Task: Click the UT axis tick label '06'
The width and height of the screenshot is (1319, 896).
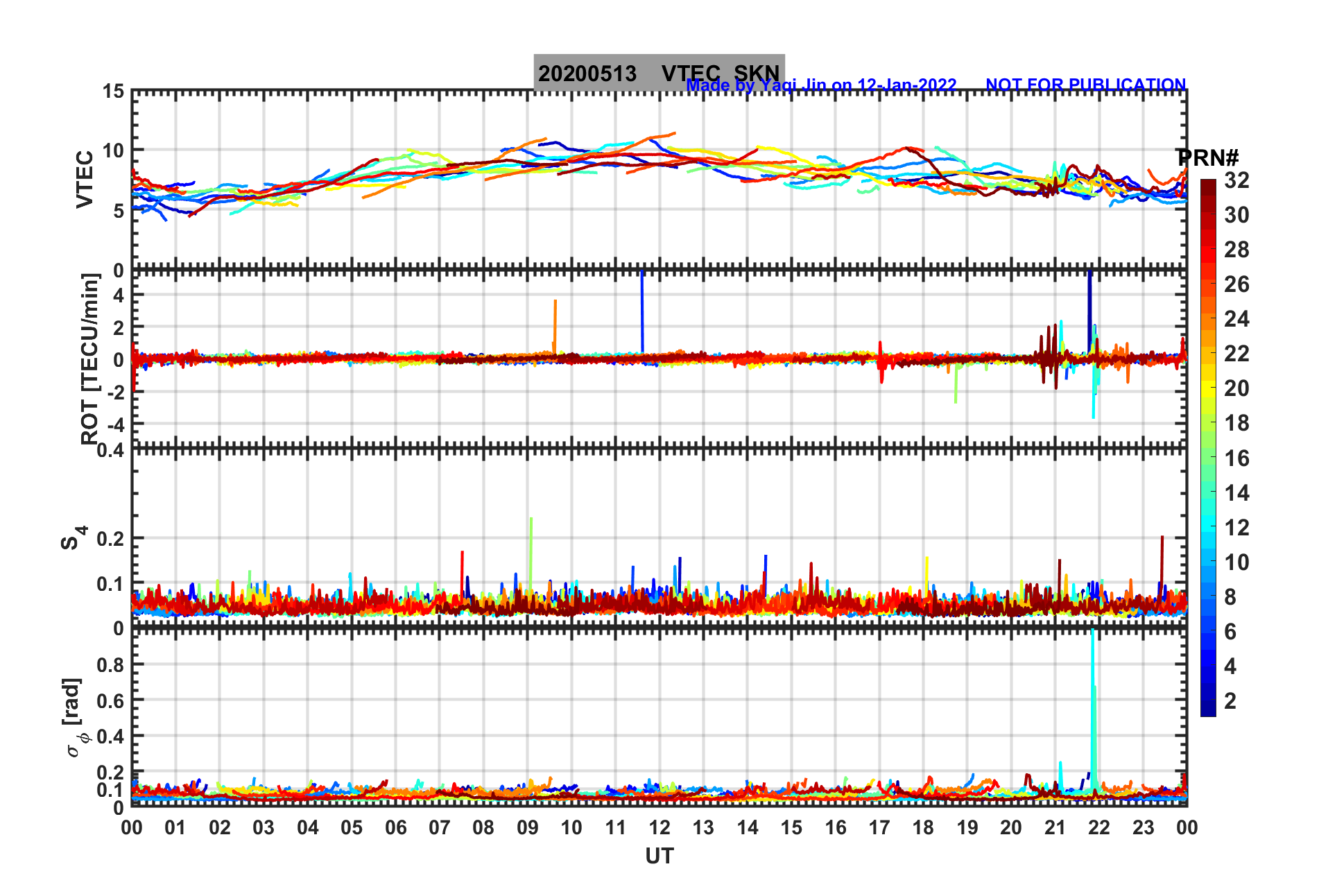Action: point(395,827)
